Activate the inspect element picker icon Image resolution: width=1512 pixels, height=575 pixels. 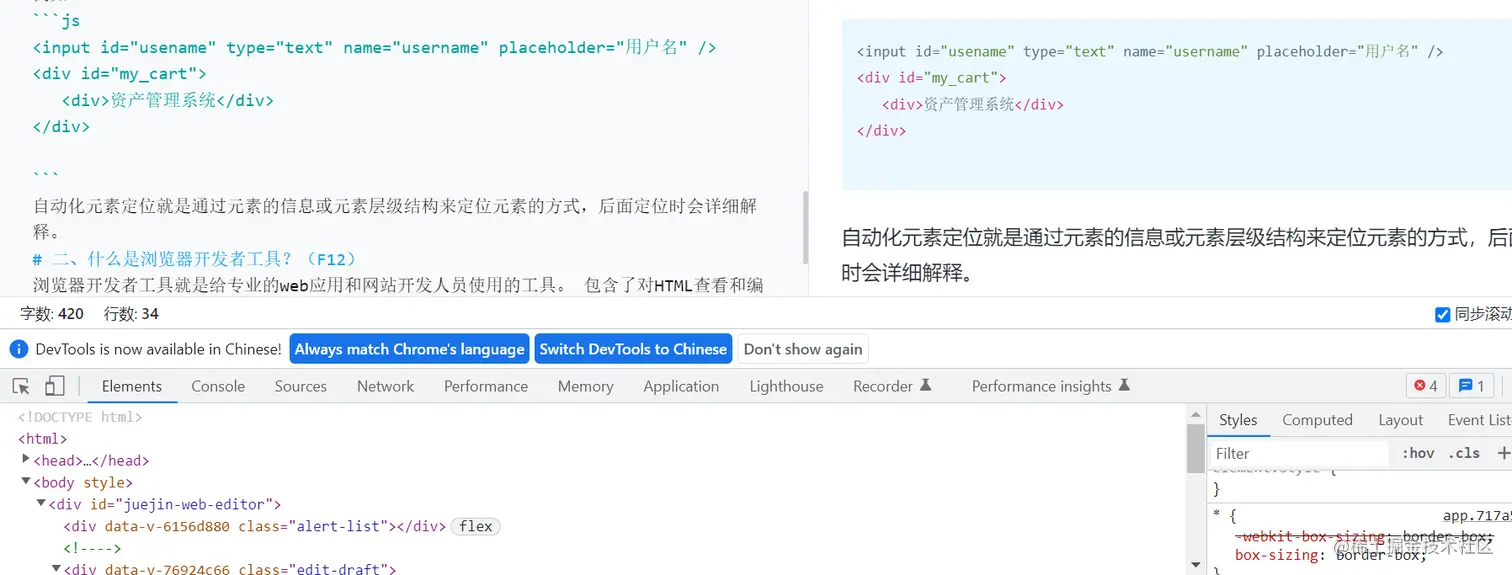click(x=21, y=386)
